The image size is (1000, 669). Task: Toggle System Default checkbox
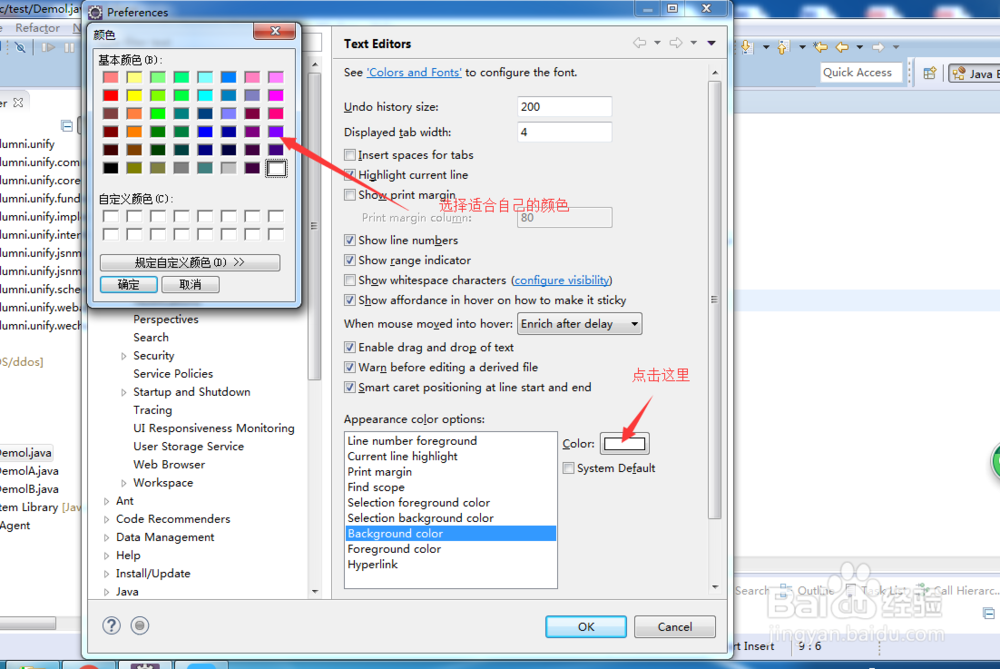568,468
